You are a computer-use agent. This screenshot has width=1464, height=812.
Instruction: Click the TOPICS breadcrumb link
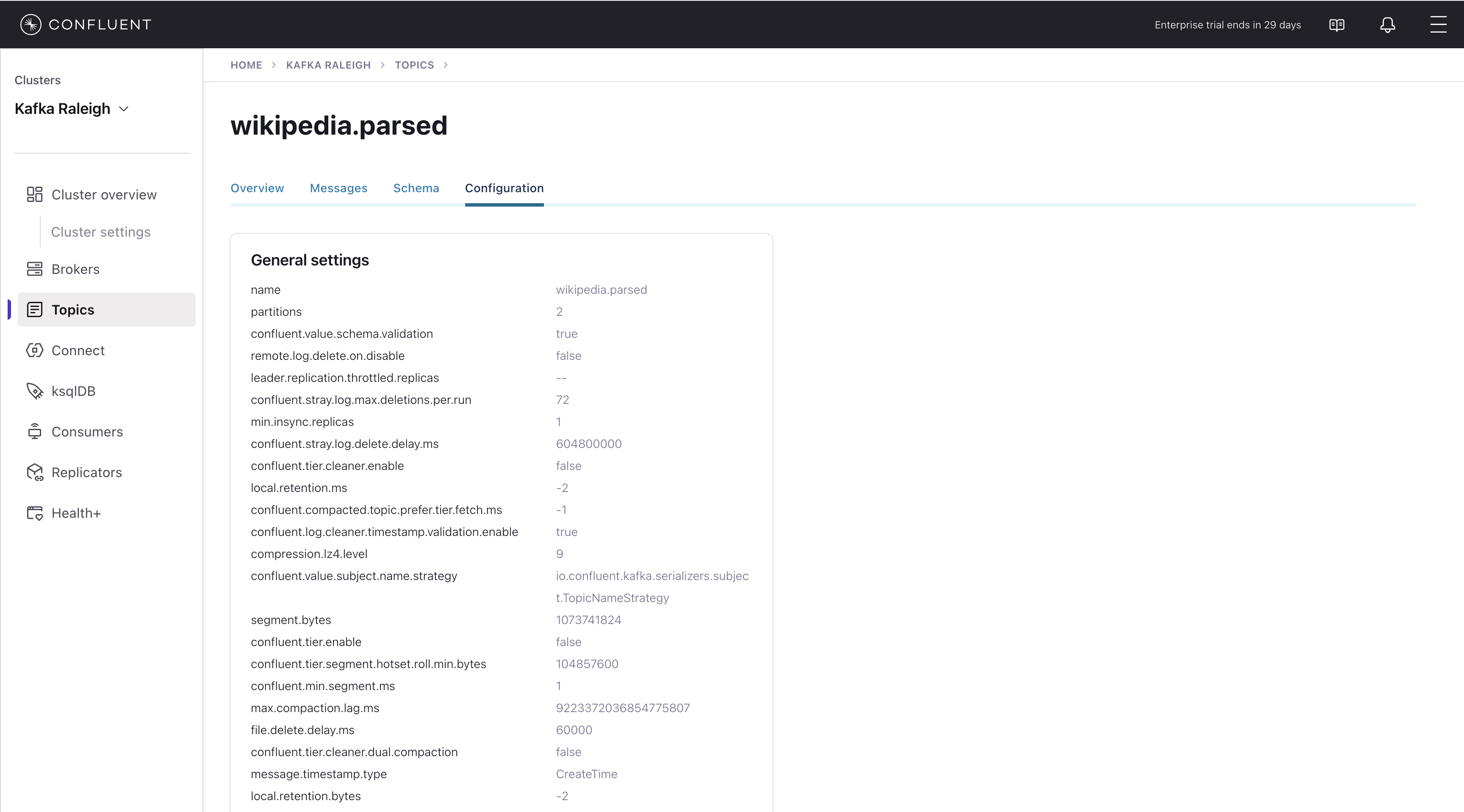pyautogui.click(x=414, y=65)
